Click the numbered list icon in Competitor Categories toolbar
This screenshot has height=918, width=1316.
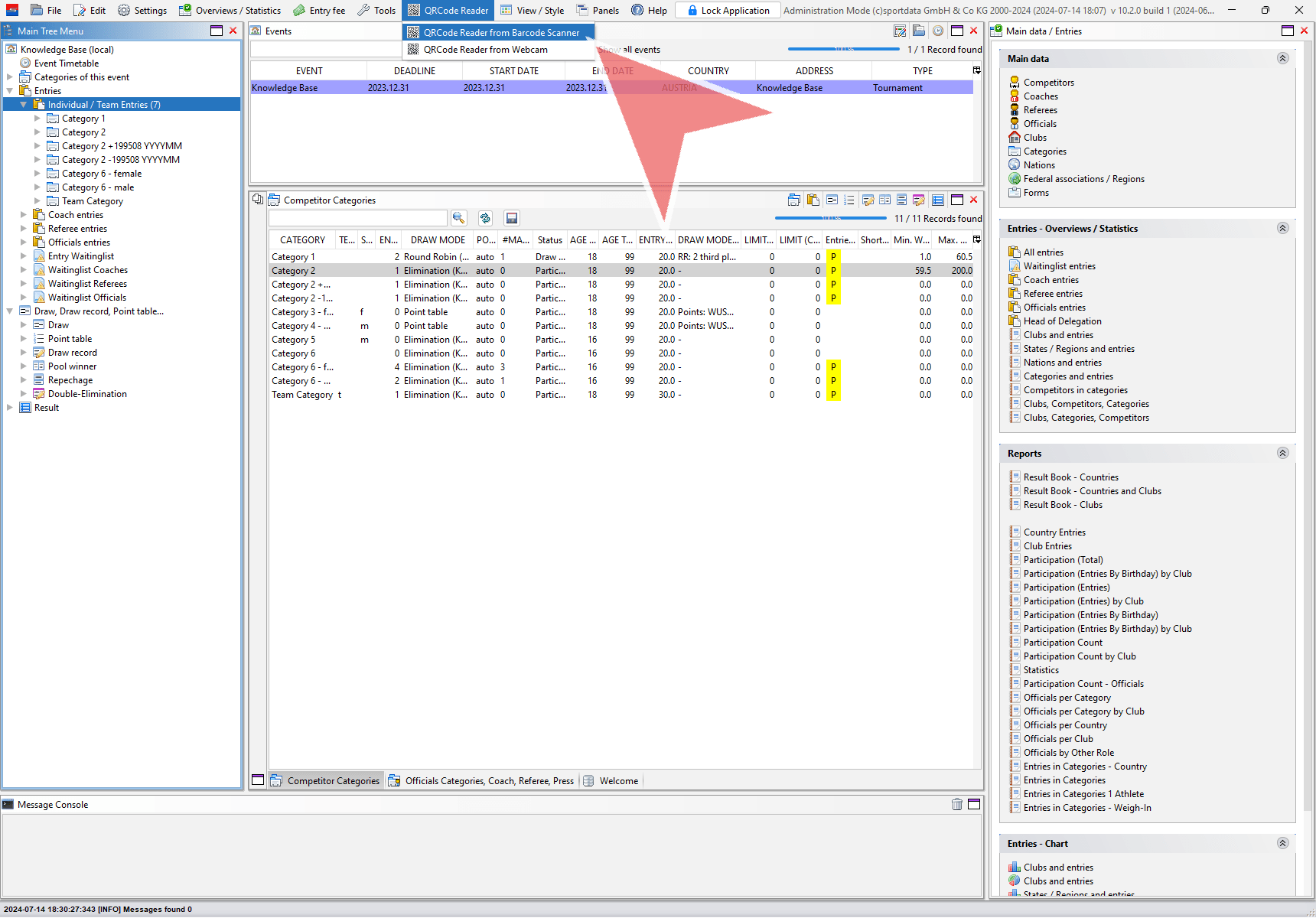[849, 200]
